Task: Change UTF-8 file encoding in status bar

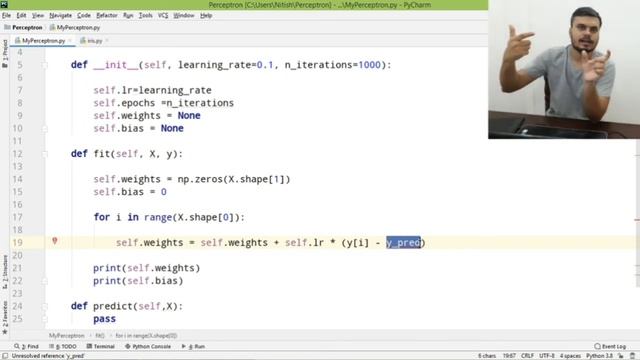Action: click(547, 356)
